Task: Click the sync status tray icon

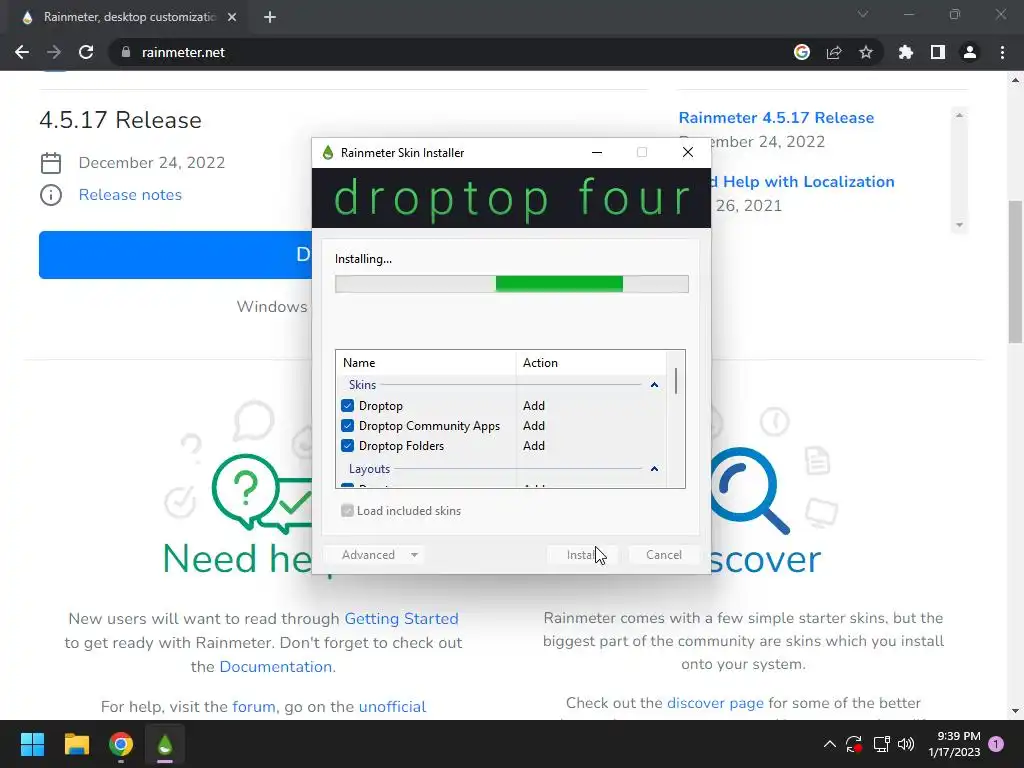Action: pos(854,744)
